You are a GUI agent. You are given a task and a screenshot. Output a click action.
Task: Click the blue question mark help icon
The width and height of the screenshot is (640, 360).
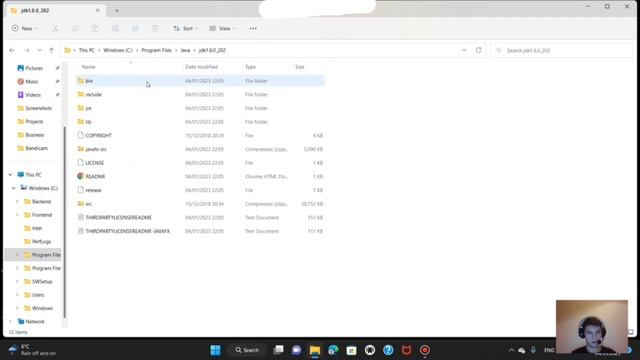388,350
